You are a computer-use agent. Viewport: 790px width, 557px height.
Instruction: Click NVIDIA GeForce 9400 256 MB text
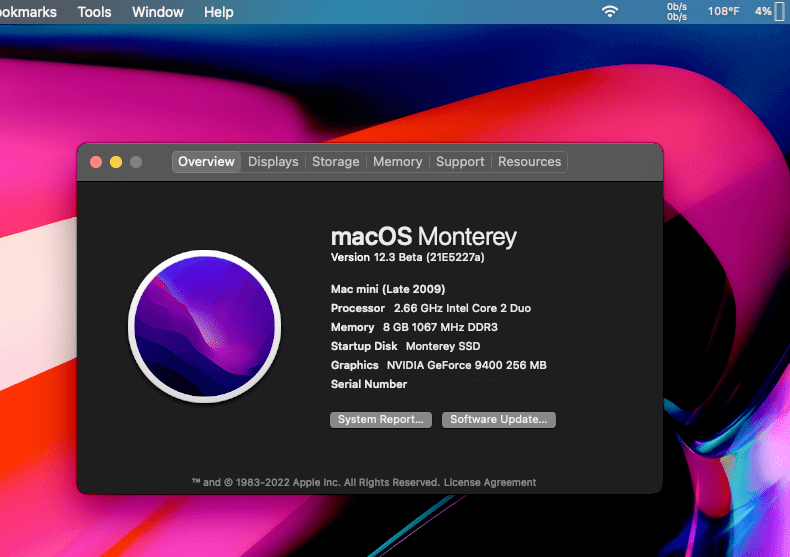point(467,365)
